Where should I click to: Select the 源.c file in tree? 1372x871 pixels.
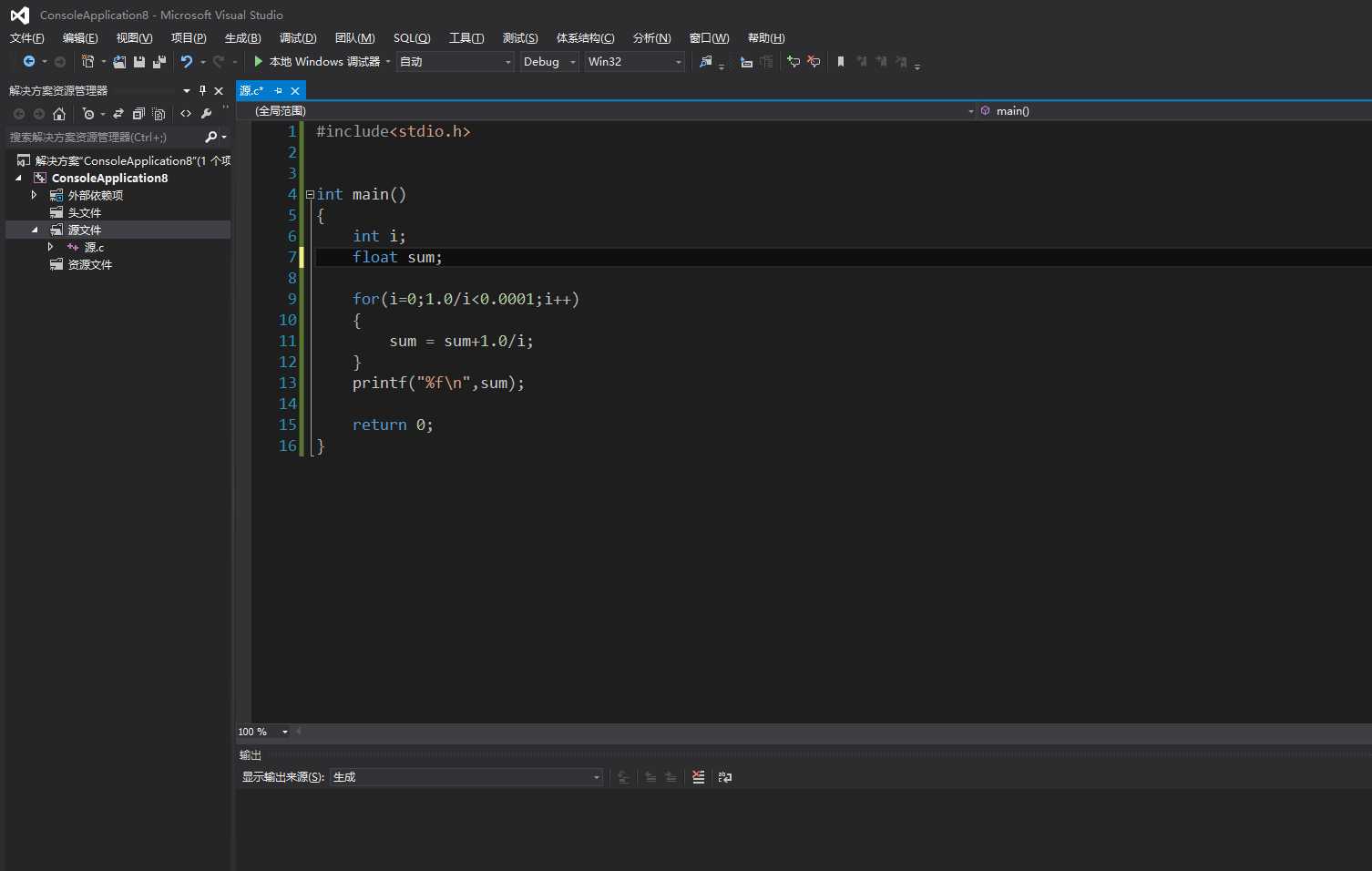(94, 247)
